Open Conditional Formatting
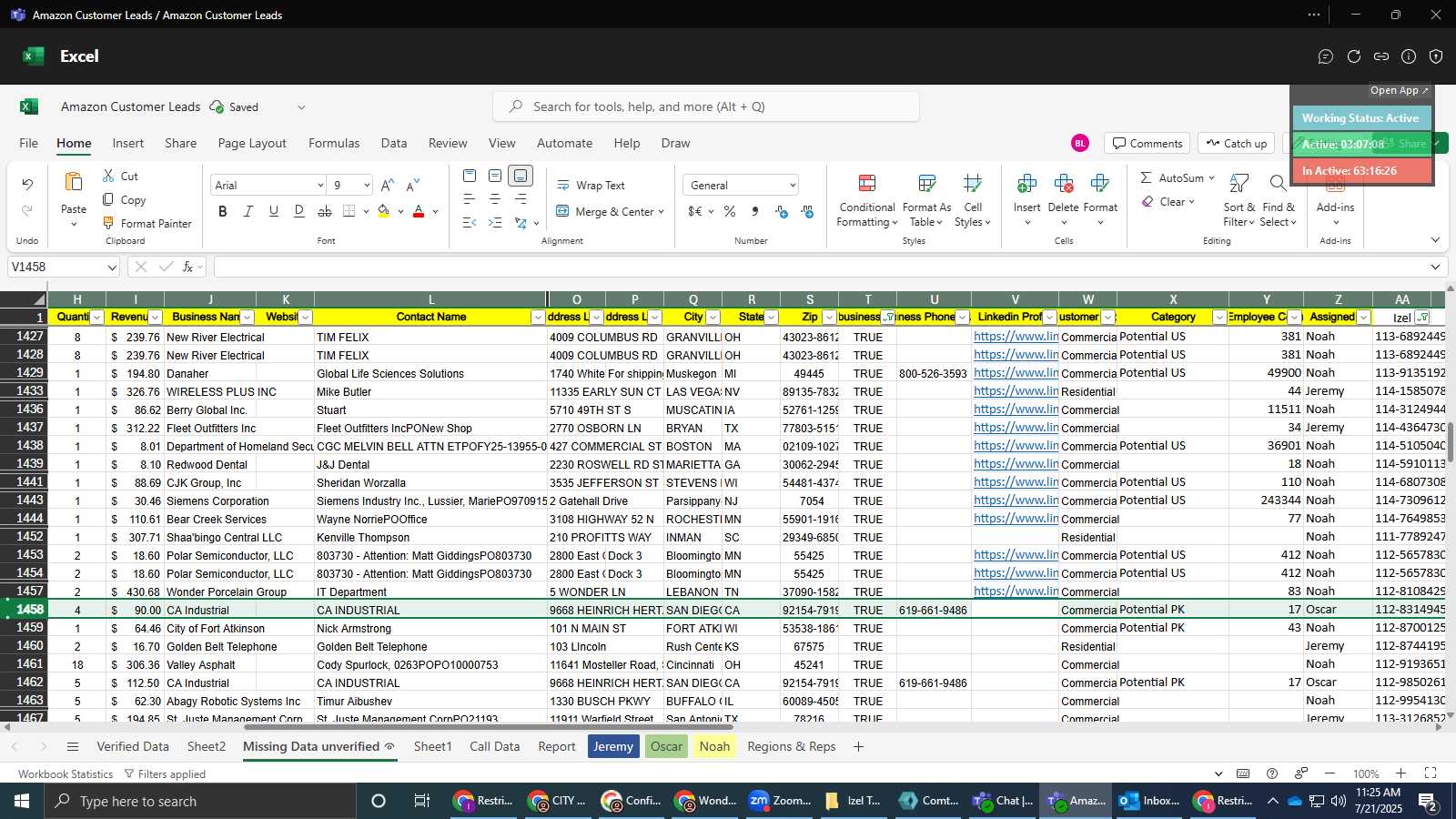 tap(867, 201)
